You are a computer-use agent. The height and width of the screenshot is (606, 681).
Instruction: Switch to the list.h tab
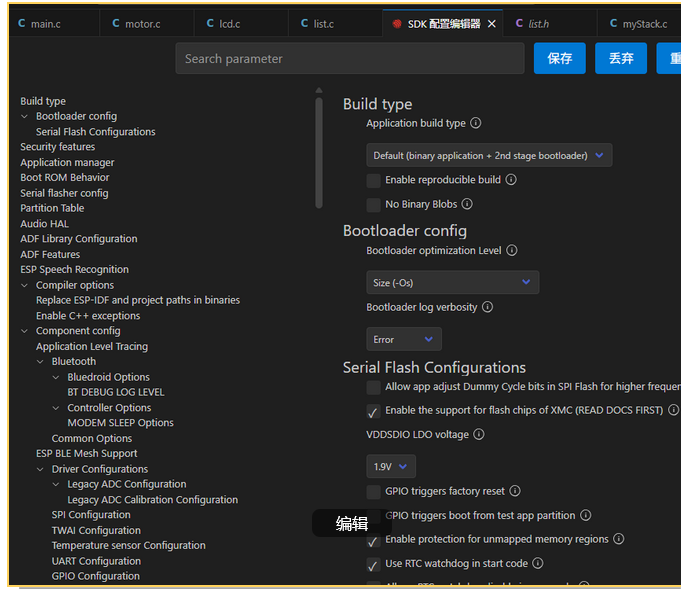click(x=550, y=23)
